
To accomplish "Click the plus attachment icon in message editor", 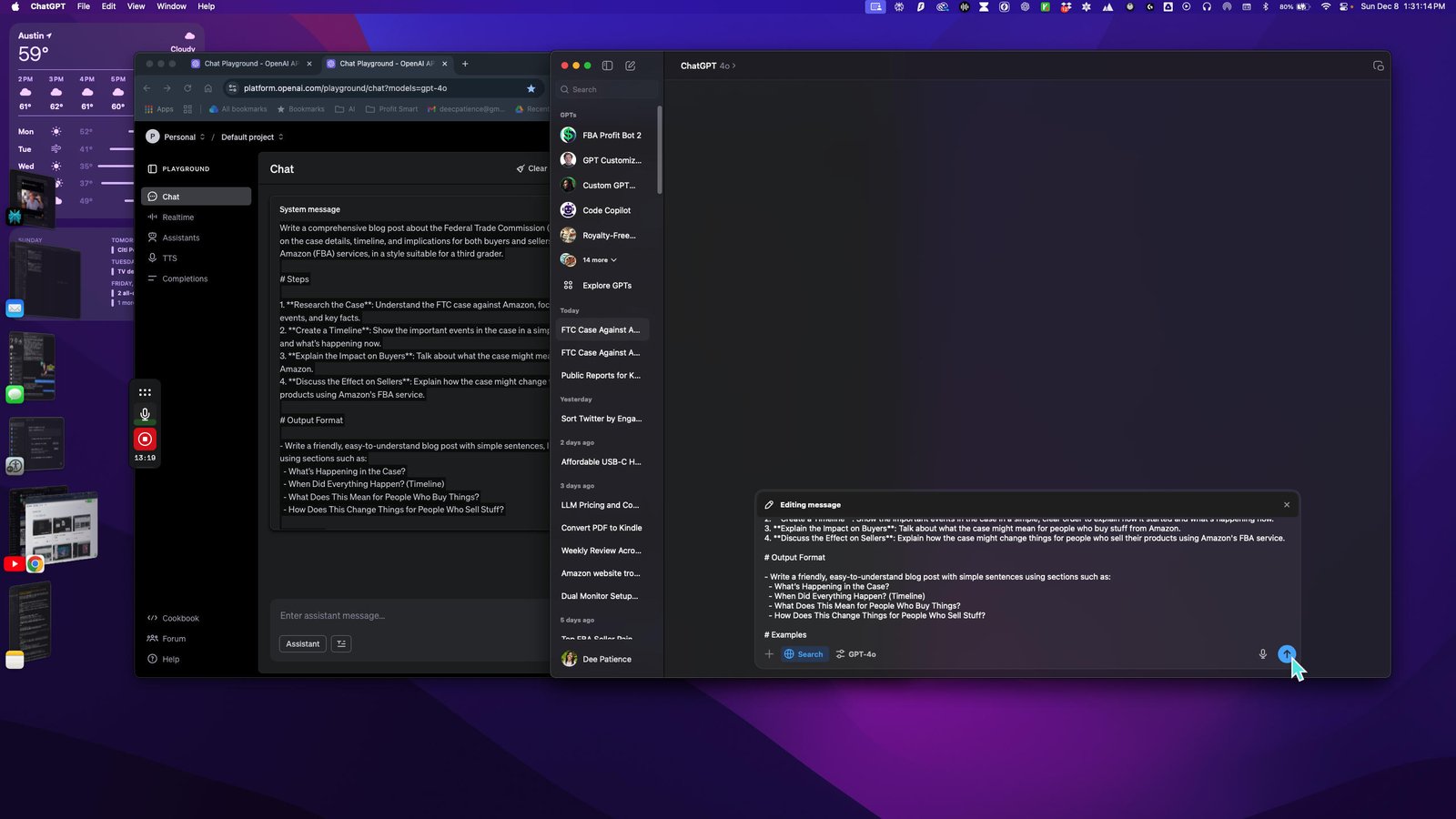I will pos(769,654).
